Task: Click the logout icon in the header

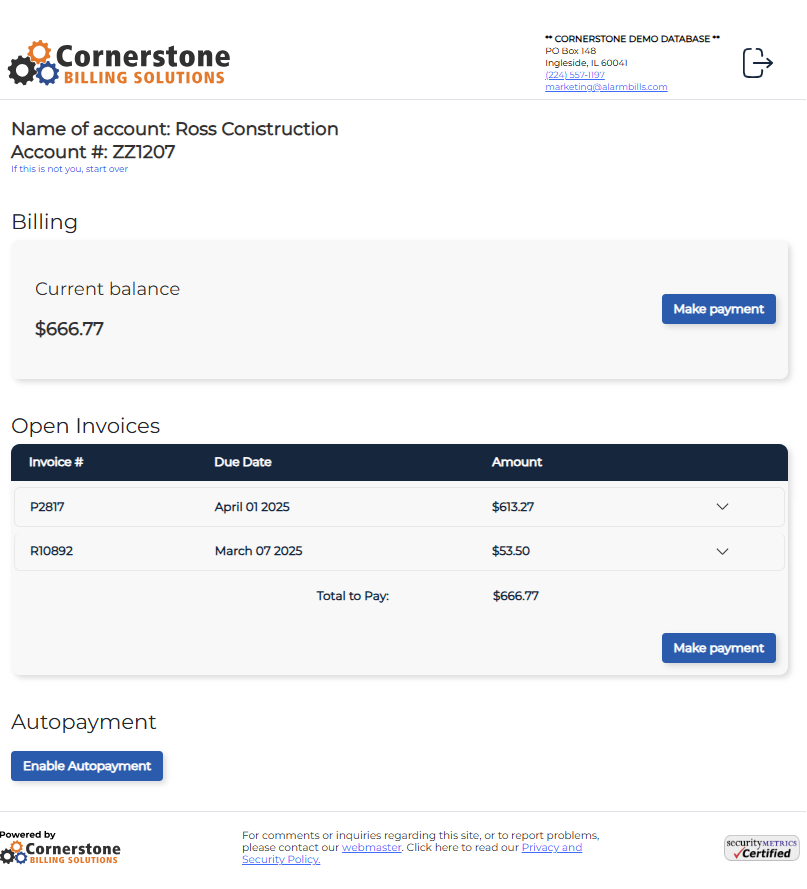Action: coord(757,63)
